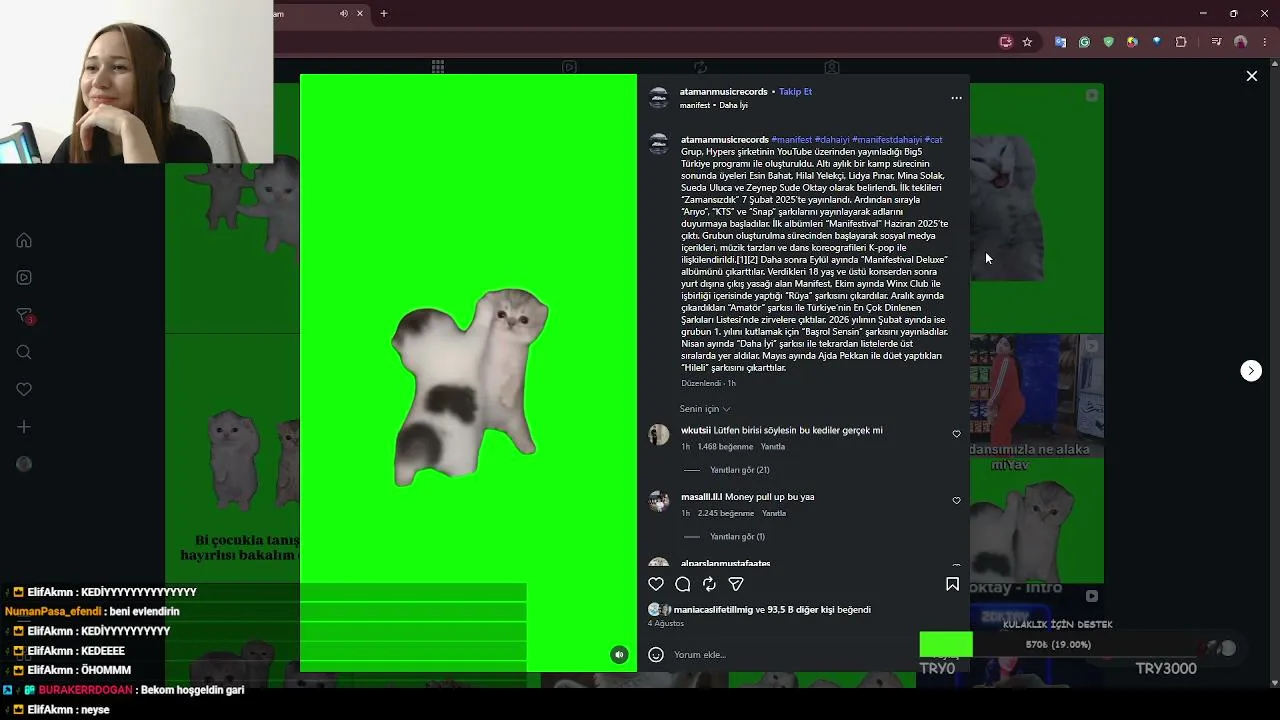Open the Extensions puzzle piece menu
Viewport: 1280px width, 720px height.
point(1181,42)
